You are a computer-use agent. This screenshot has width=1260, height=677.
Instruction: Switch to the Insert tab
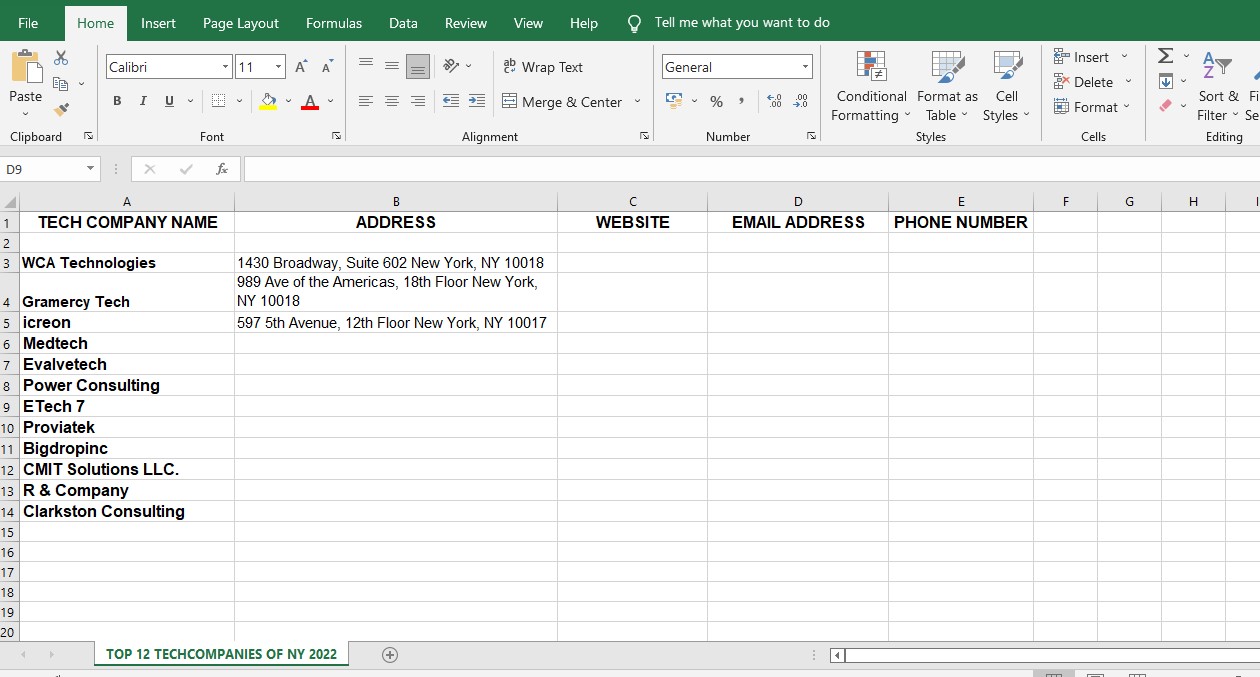click(158, 23)
